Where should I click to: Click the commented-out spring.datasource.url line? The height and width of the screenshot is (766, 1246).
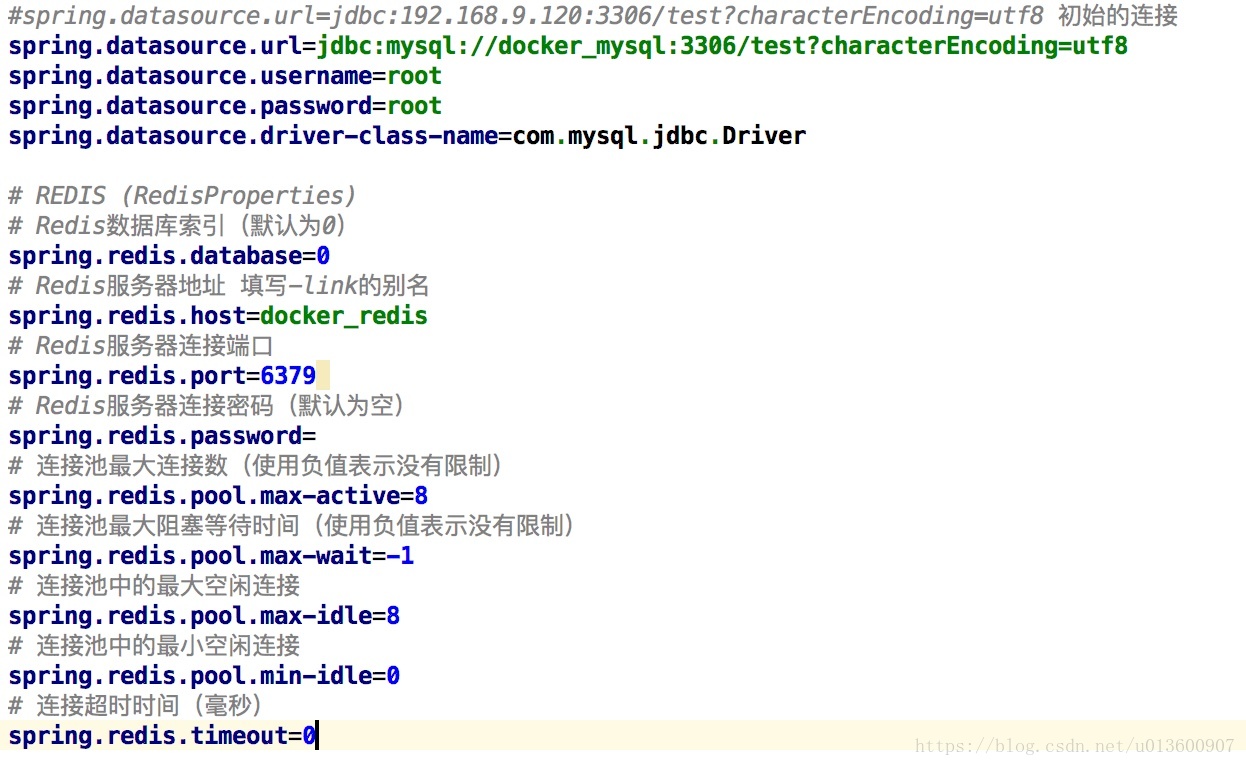click(593, 15)
